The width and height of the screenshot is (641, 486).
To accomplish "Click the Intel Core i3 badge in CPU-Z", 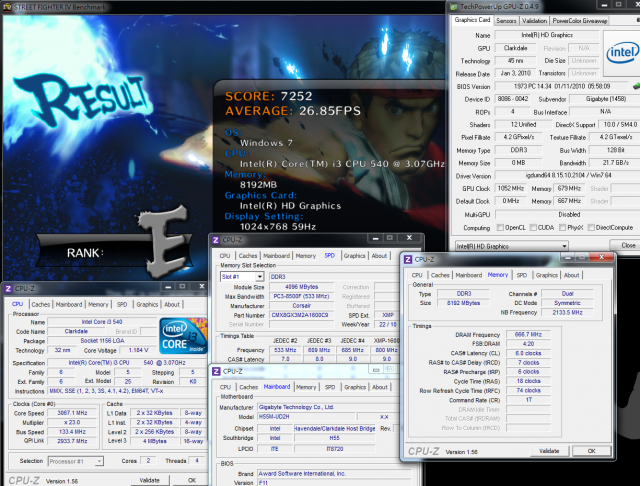I will pyautogui.click(x=183, y=336).
